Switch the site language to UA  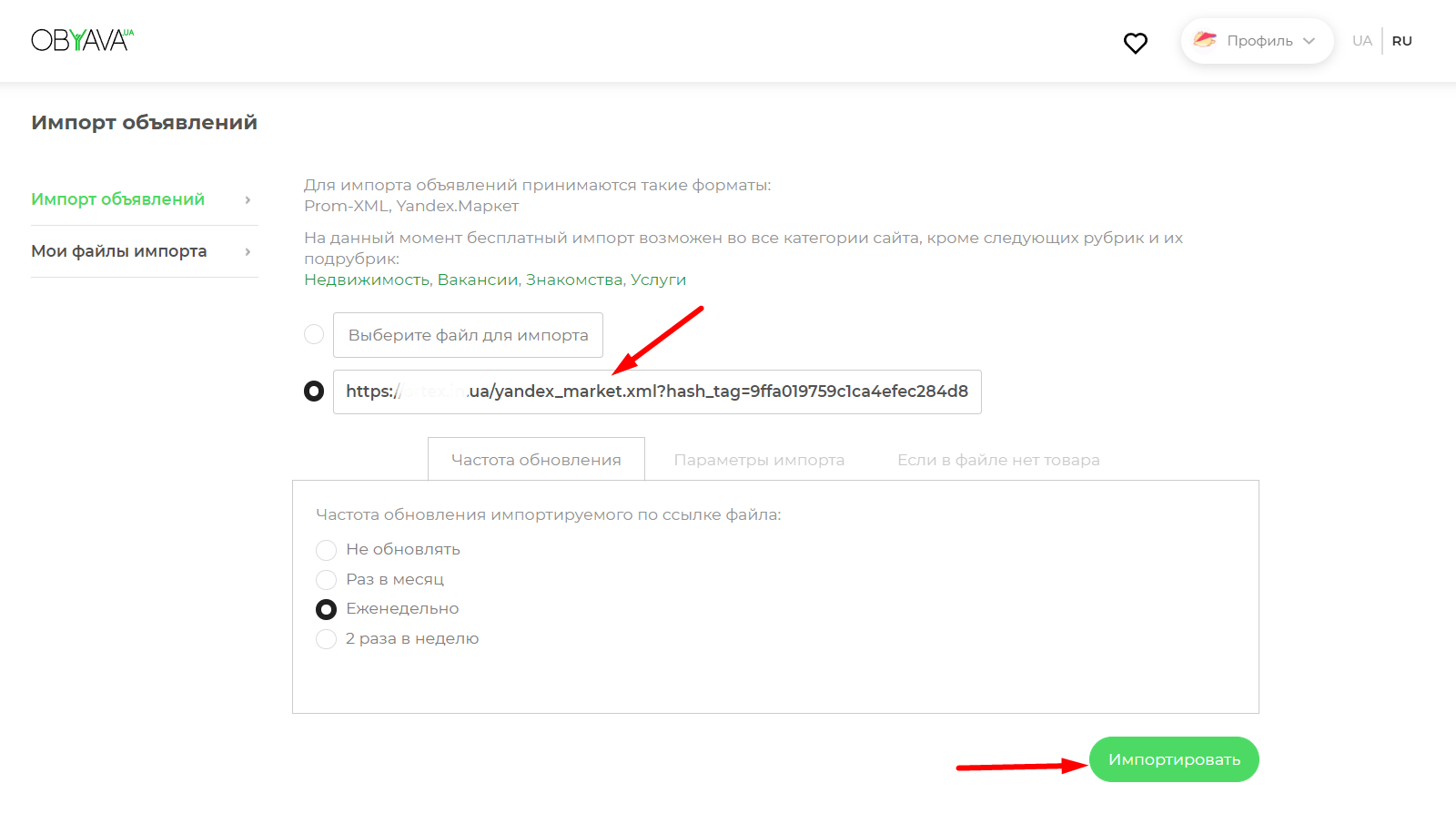tap(1361, 41)
